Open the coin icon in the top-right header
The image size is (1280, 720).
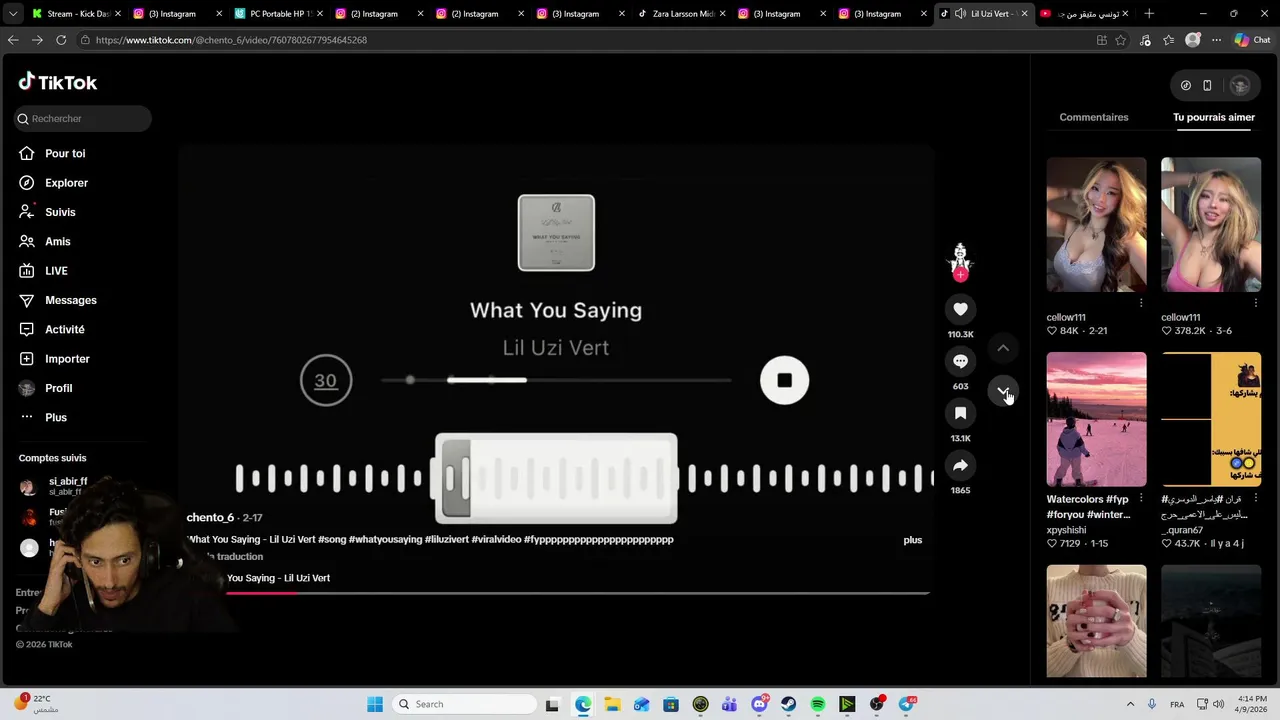pyautogui.click(x=1186, y=85)
